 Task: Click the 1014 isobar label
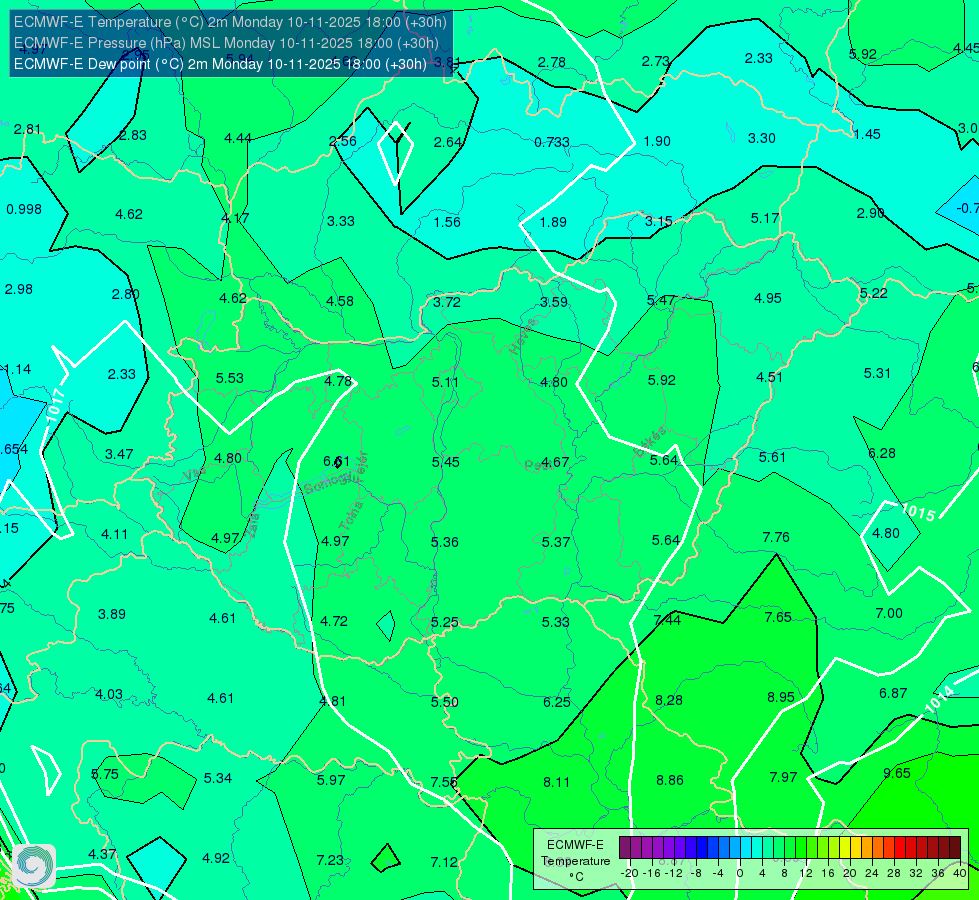click(x=940, y=700)
